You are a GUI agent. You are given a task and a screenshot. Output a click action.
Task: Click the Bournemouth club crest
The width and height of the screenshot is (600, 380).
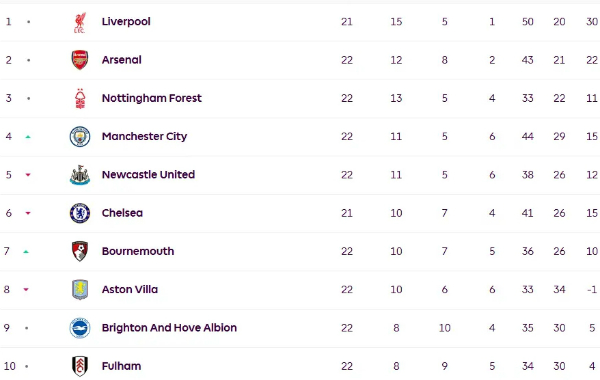(x=80, y=251)
